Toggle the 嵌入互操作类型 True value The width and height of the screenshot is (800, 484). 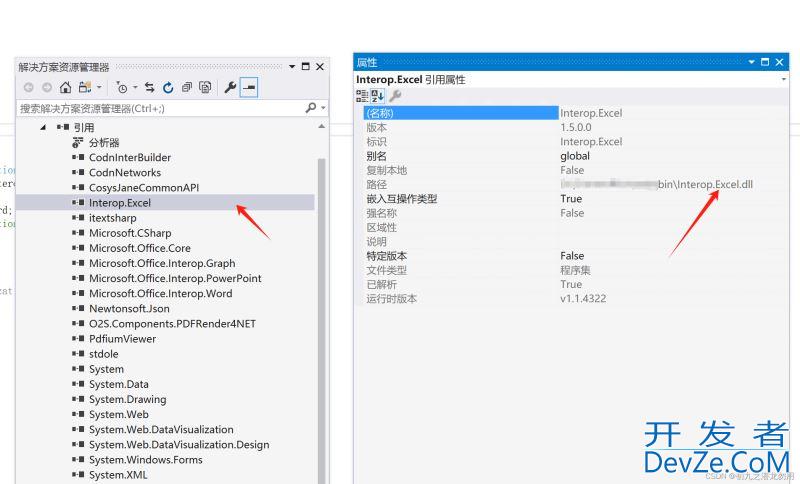571,199
